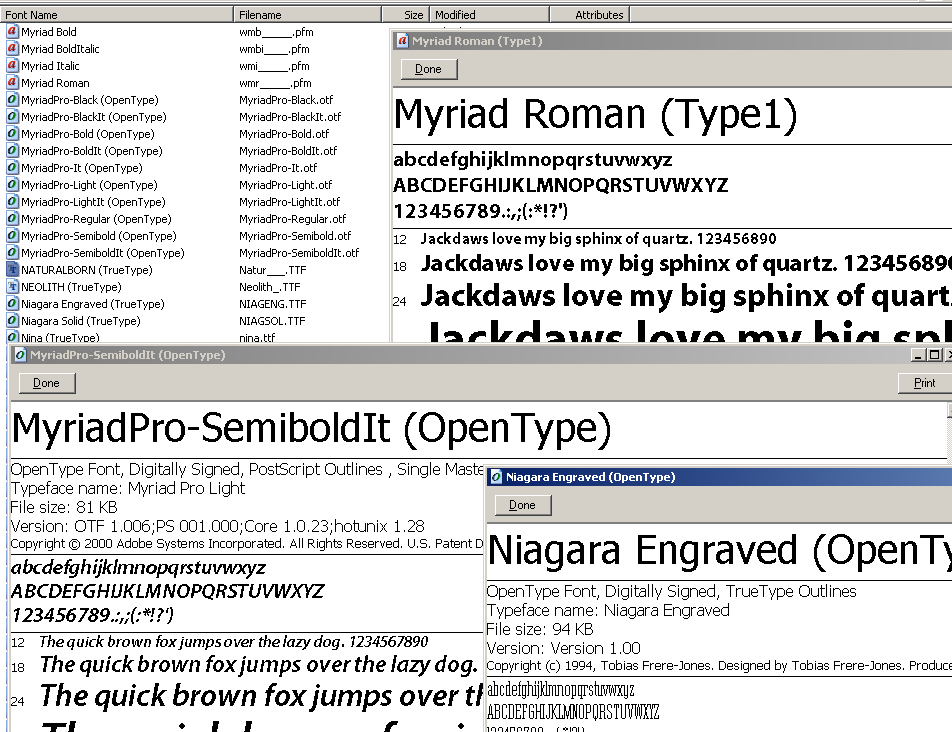Click the NEOLITH TrueType icon

(x=12, y=286)
